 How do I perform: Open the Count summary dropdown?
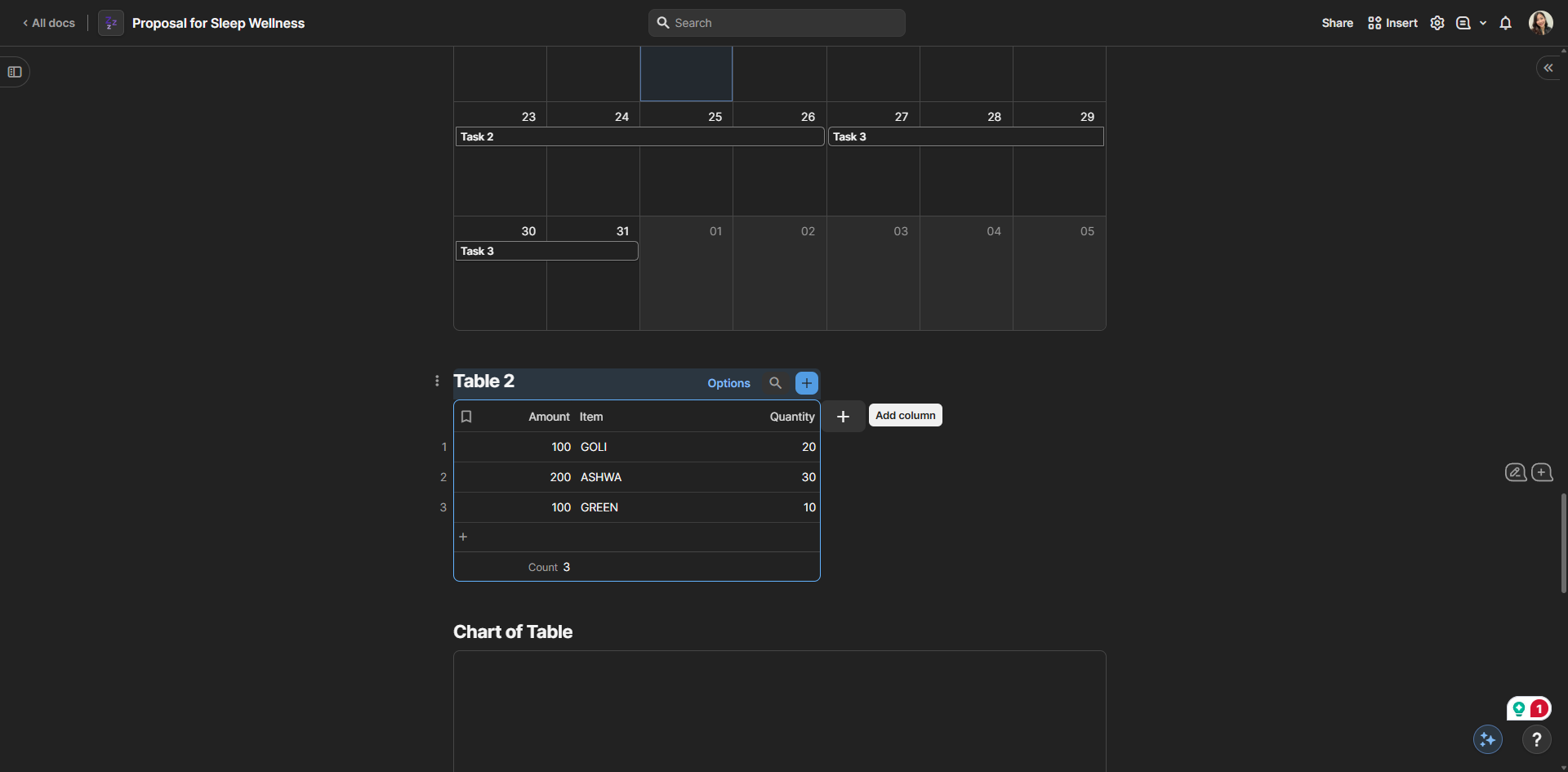click(549, 567)
